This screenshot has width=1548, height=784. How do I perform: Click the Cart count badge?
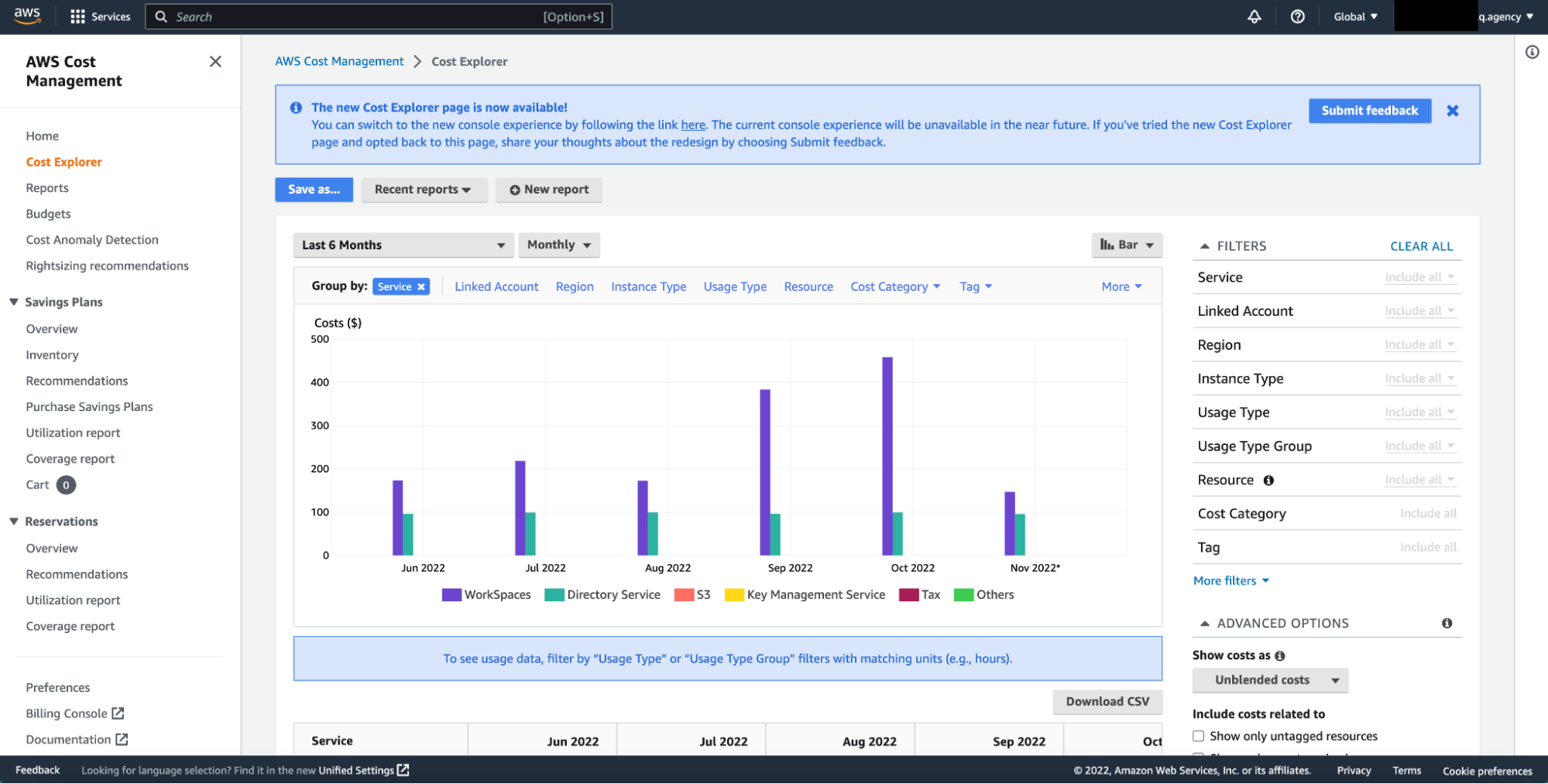pos(67,485)
